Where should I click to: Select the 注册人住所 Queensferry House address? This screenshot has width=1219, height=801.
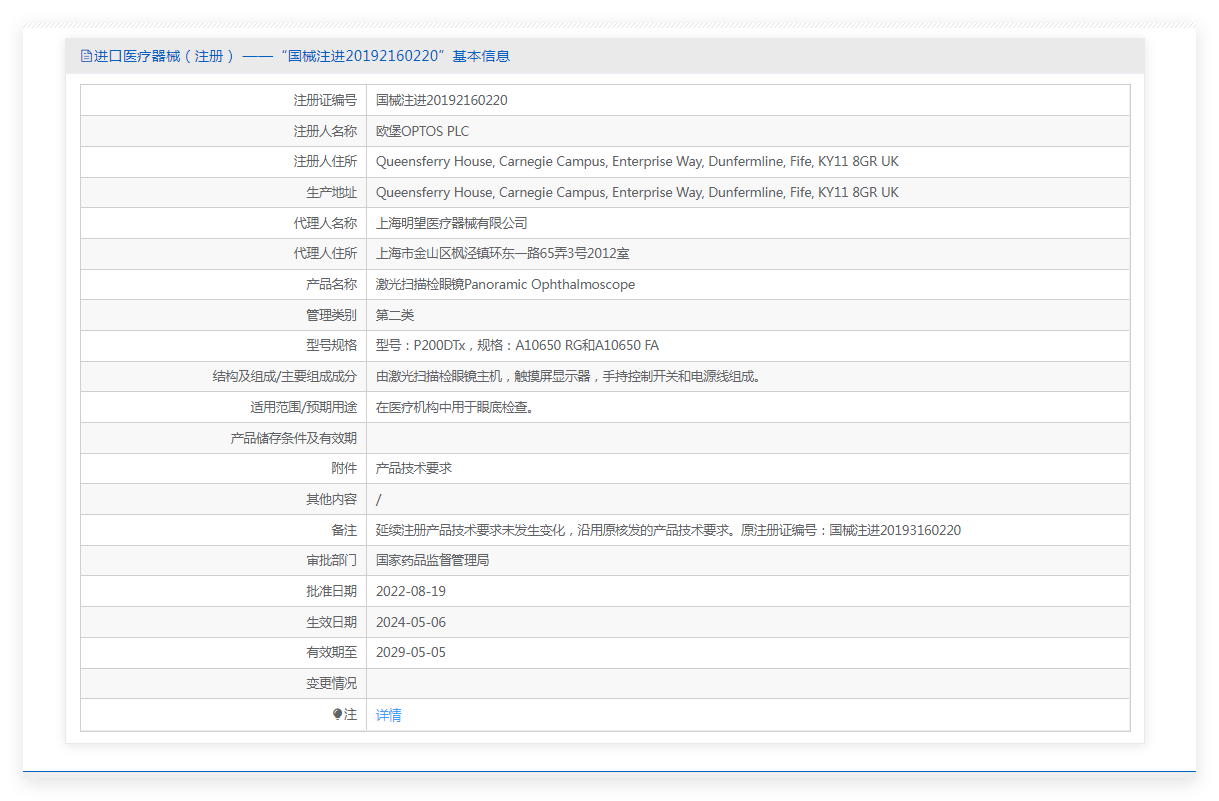click(637, 161)
